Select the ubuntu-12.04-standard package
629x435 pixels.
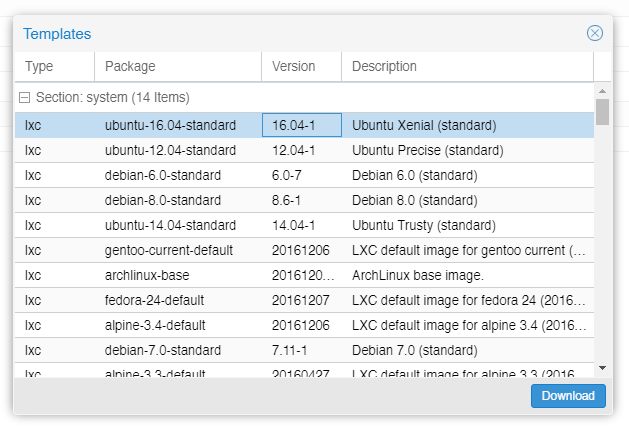point(170,150)
